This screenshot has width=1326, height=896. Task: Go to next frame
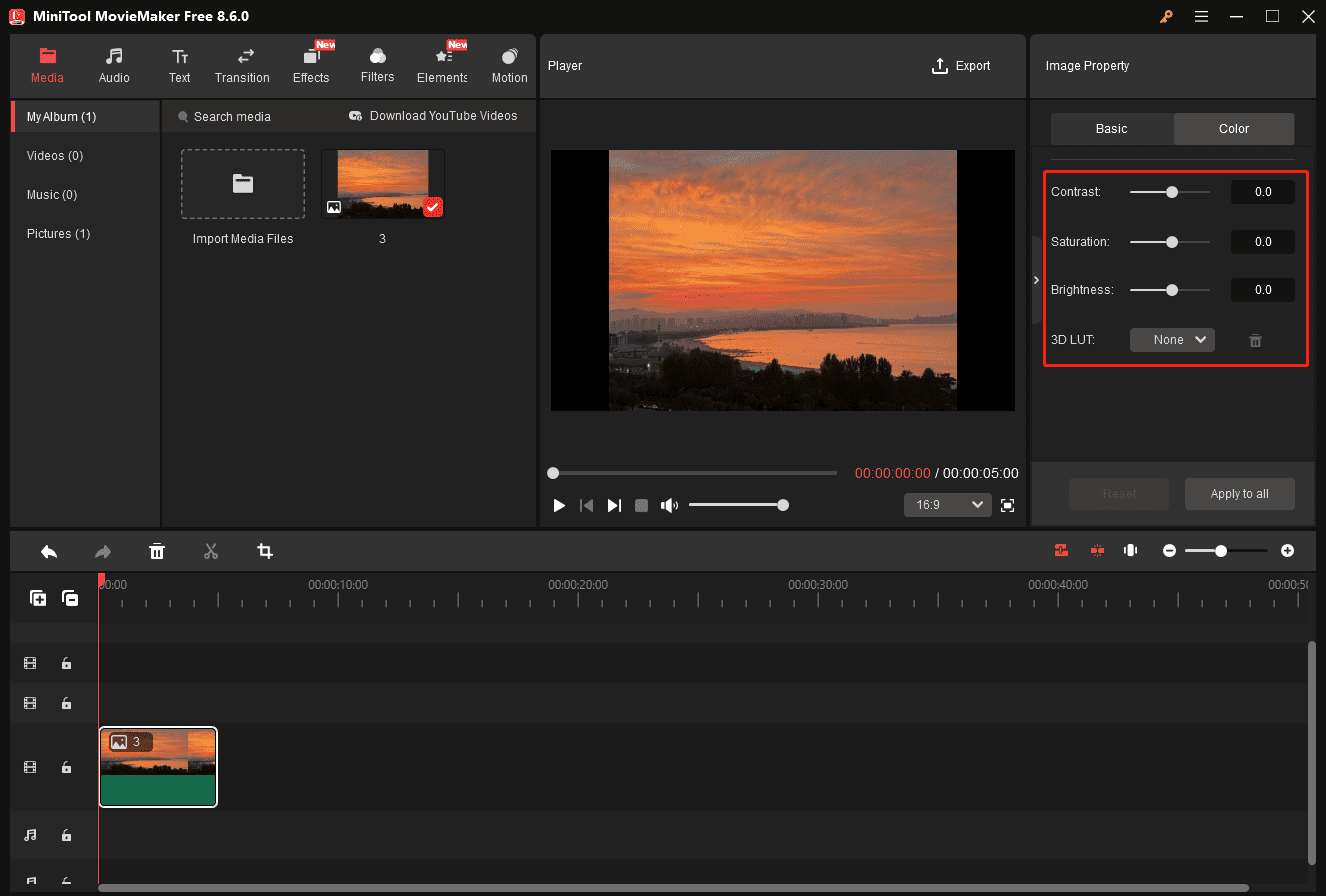614,506
